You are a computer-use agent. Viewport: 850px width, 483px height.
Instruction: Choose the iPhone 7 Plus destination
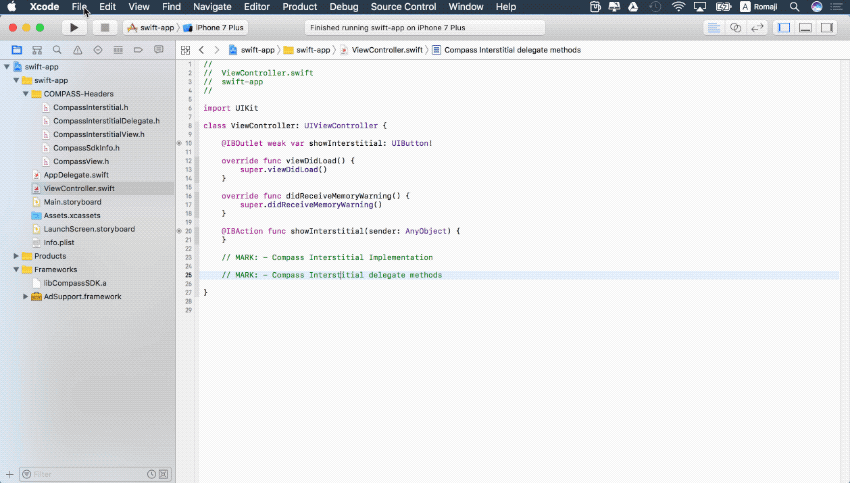coord(214,28)
